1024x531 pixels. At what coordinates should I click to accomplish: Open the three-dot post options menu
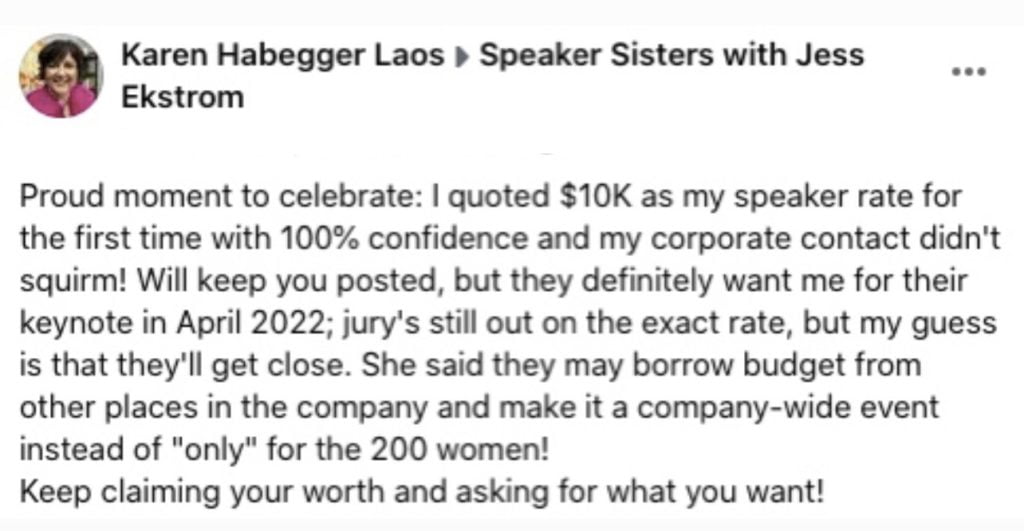click(x=968, y=71)
